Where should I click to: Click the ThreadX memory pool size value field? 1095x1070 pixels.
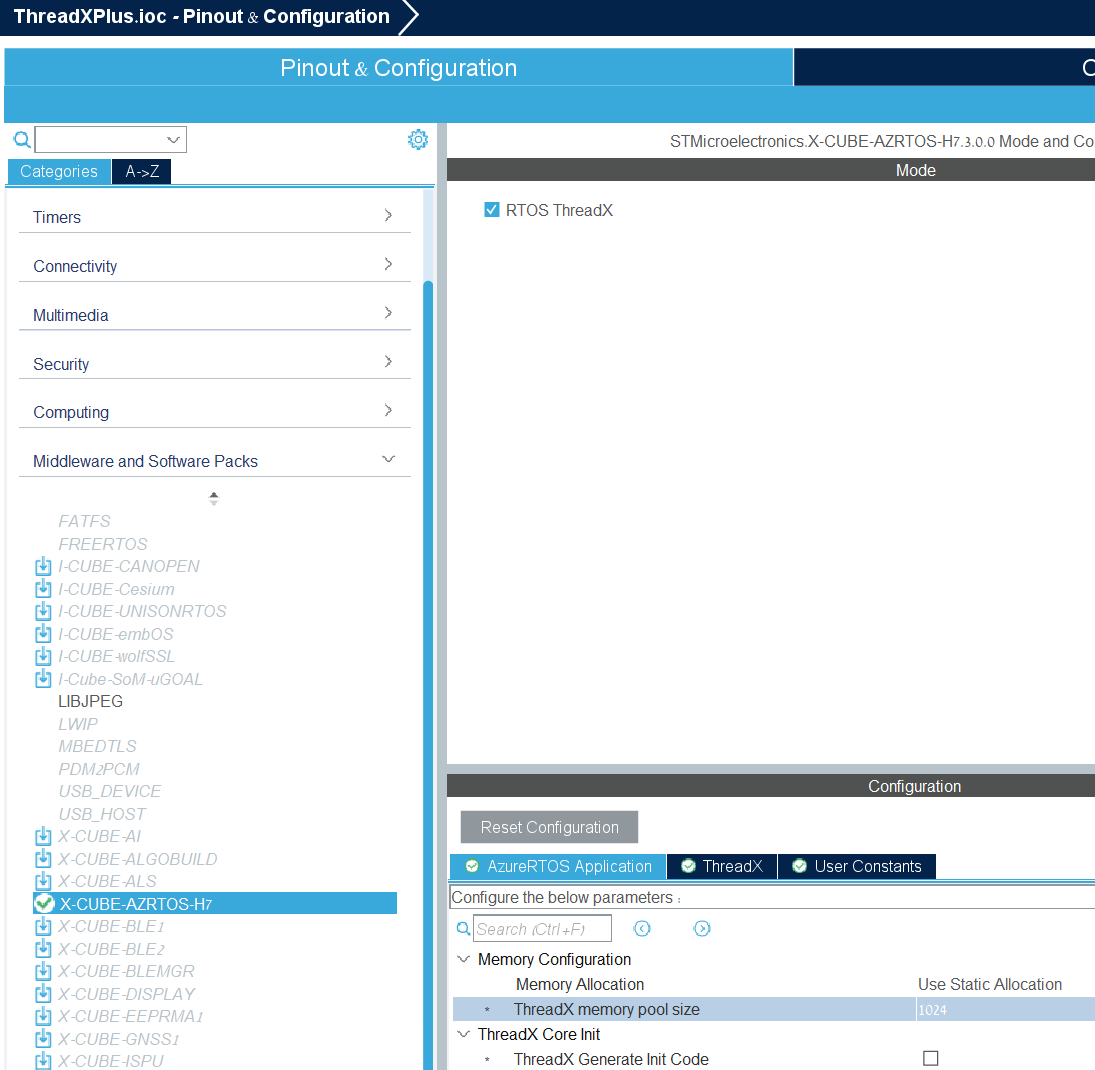(1000, 1009)
